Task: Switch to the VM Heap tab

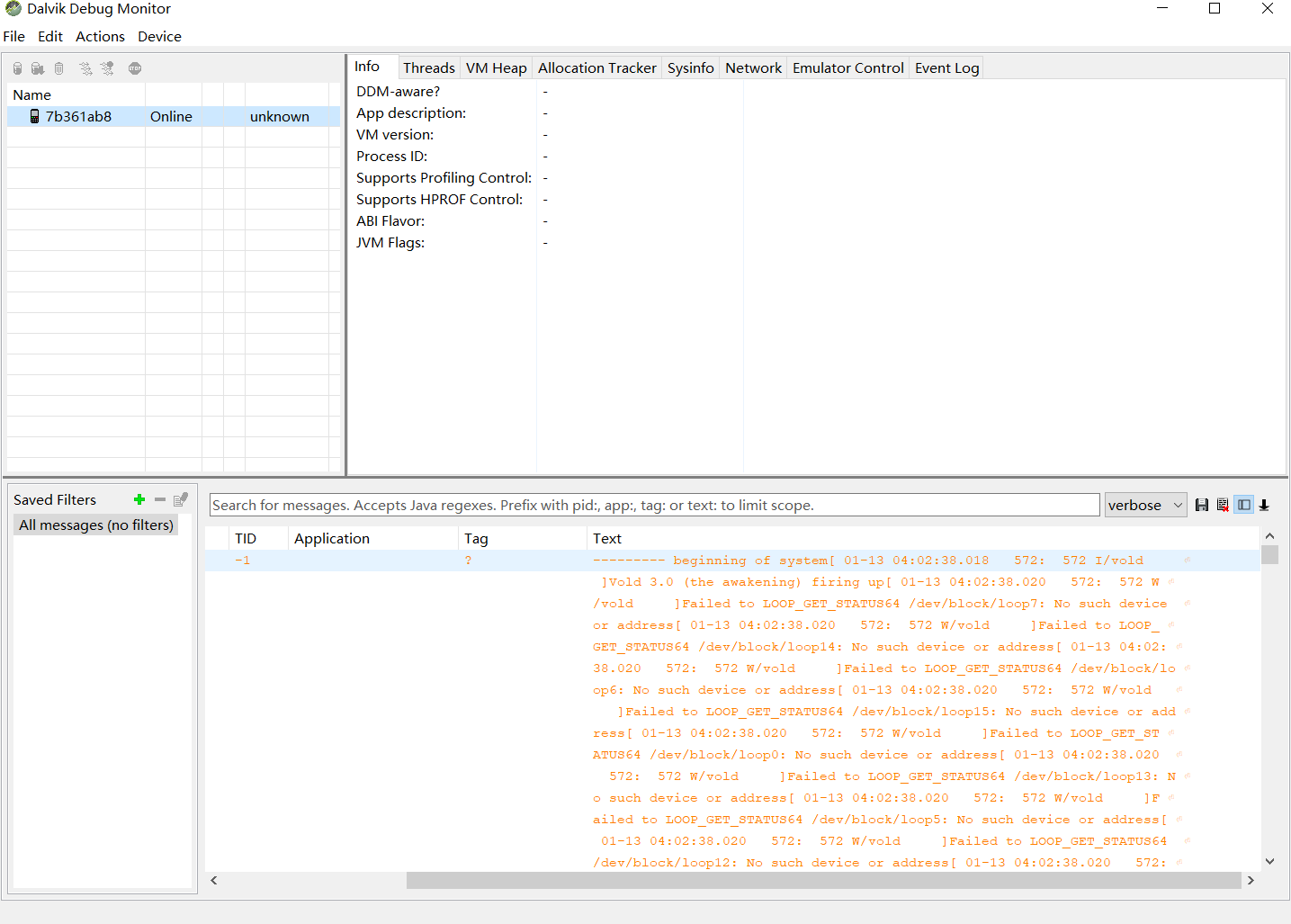Action: click(497, 67)
